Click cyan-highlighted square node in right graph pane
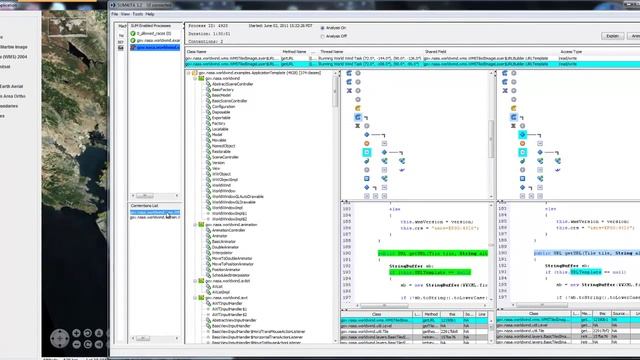Image resolution: width=640 pixels, height=360 pixels. click(x=522, y=152)
